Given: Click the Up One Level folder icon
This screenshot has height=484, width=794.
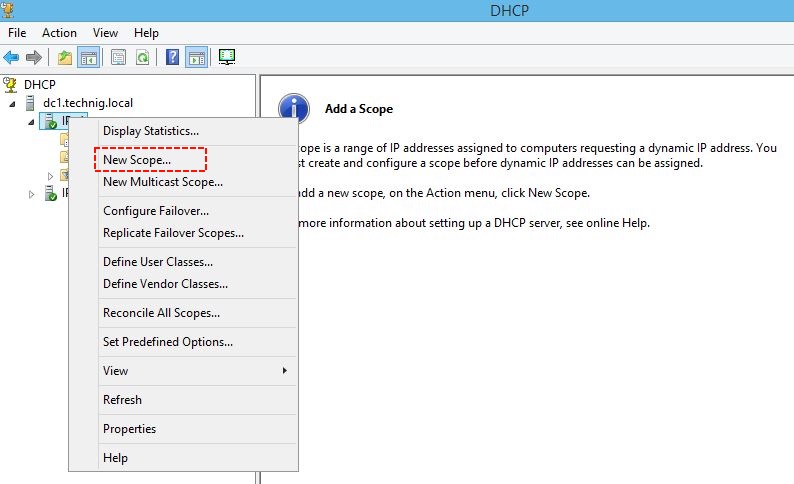Looking at the screenshot, I should [65, 57].
